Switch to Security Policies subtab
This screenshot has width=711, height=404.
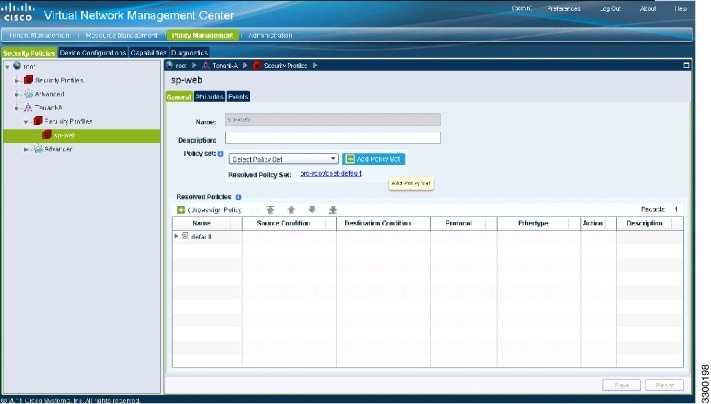(x=29, y=53)
